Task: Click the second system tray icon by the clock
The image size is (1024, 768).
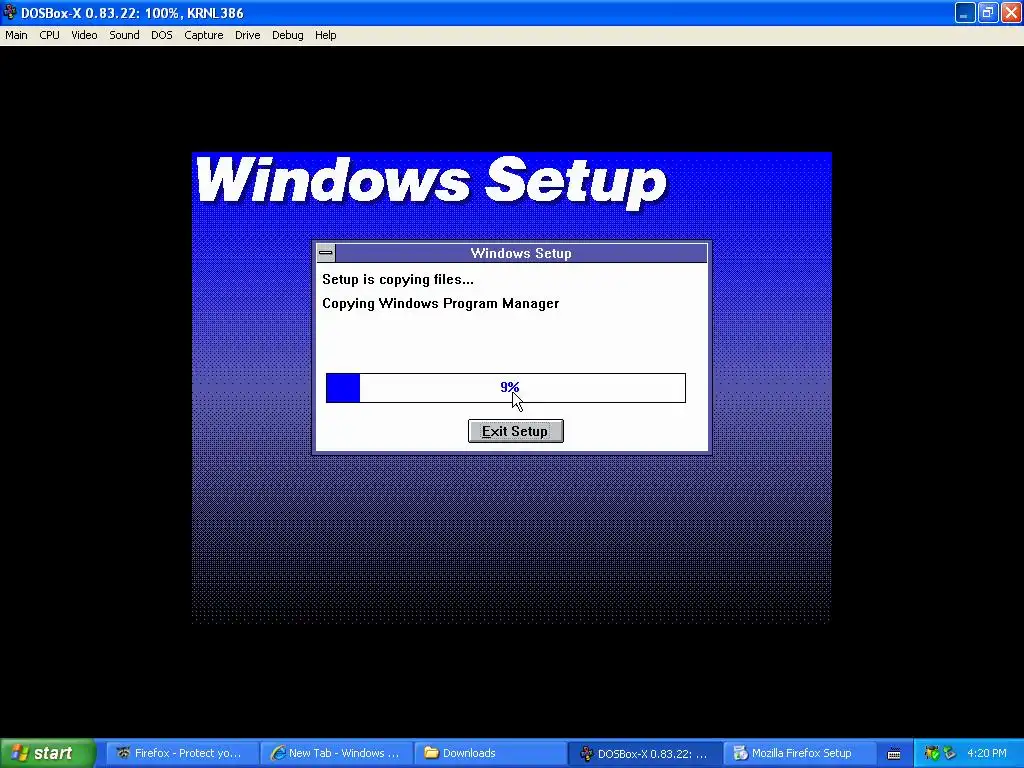Action: point(950,753)
